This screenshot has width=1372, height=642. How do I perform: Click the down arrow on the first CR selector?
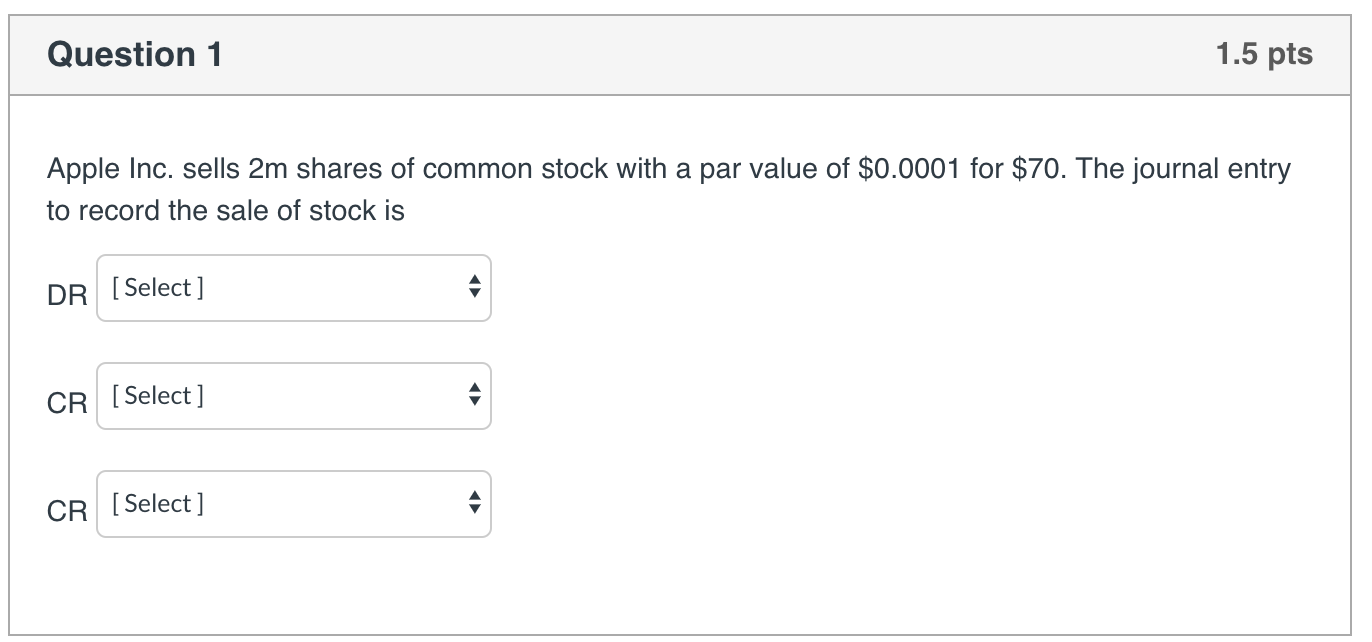tap(473, 403)
